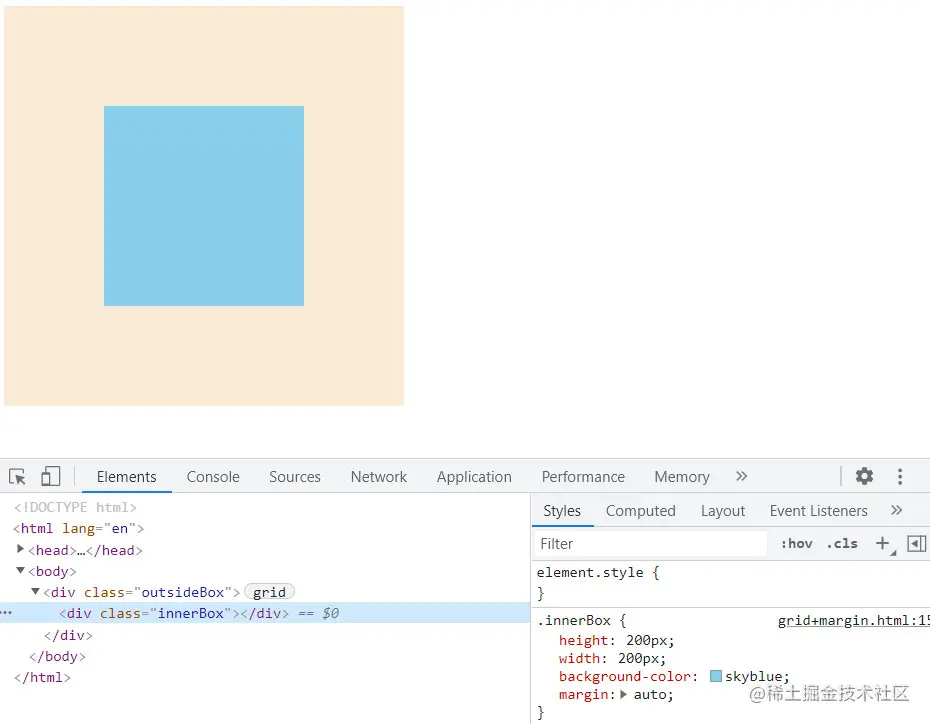Toggle the grid badge on outsideBox
Image resolution: width=930 pixels, height=724 pixels.
[269, 592]
